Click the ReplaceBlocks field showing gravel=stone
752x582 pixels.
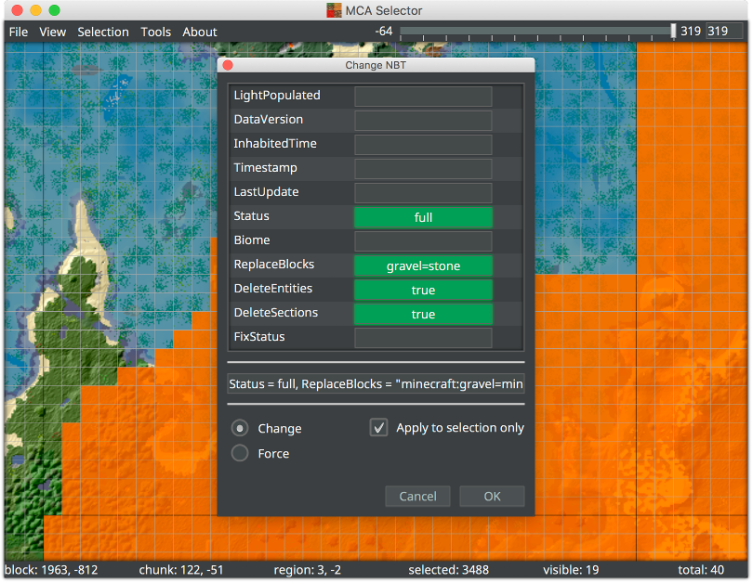click(x=423, y=266)
